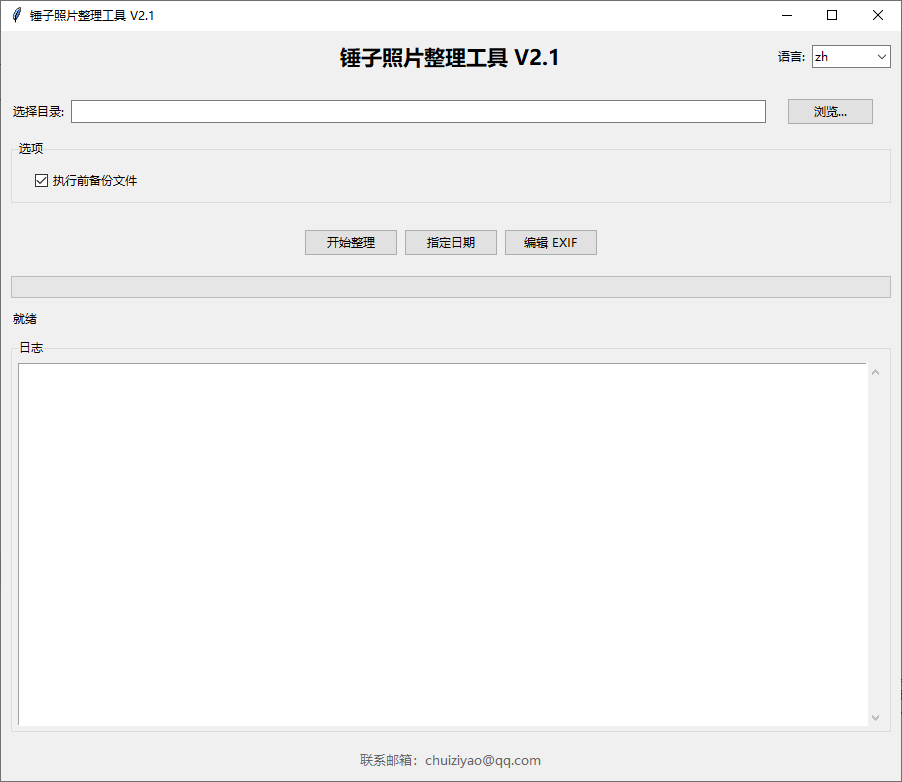902x782 pixels.
Task: Click the zh language combo box text
Action: (842, 57)
